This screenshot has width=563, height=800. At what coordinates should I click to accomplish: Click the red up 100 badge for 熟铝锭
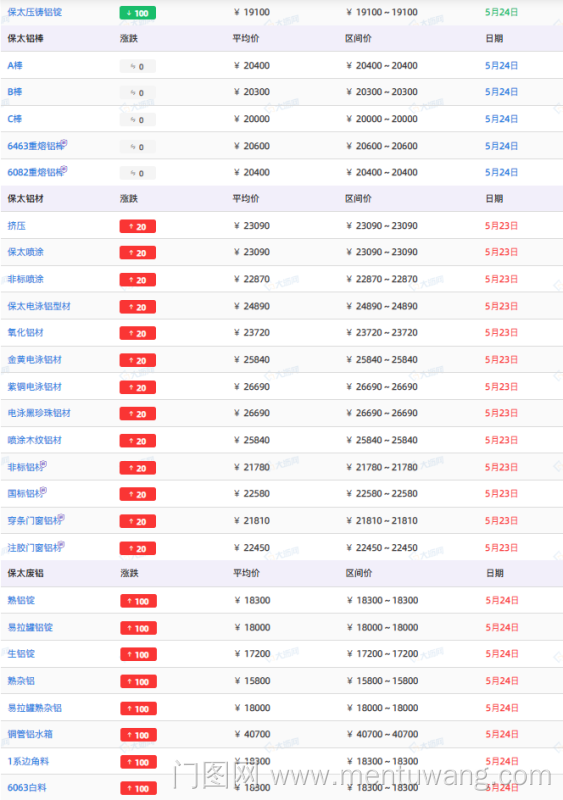click(138, 601)
